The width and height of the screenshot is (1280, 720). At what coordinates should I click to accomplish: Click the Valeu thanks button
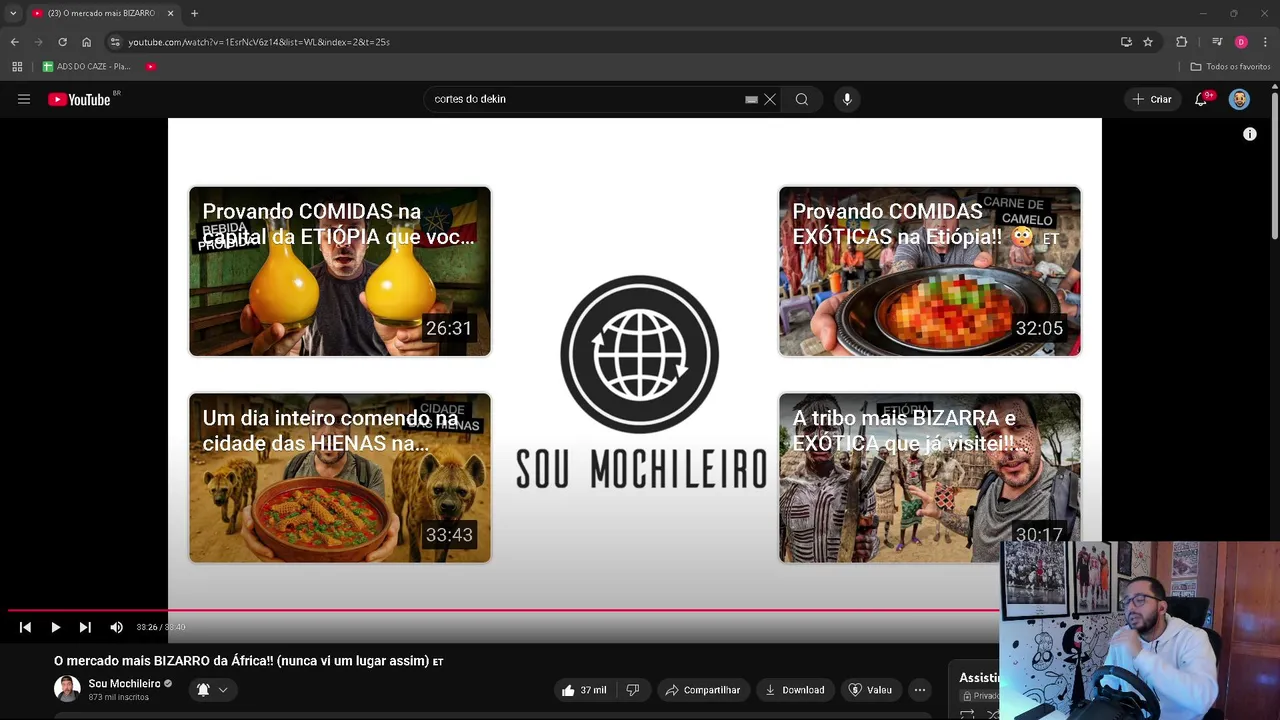(x=869, y=690)
